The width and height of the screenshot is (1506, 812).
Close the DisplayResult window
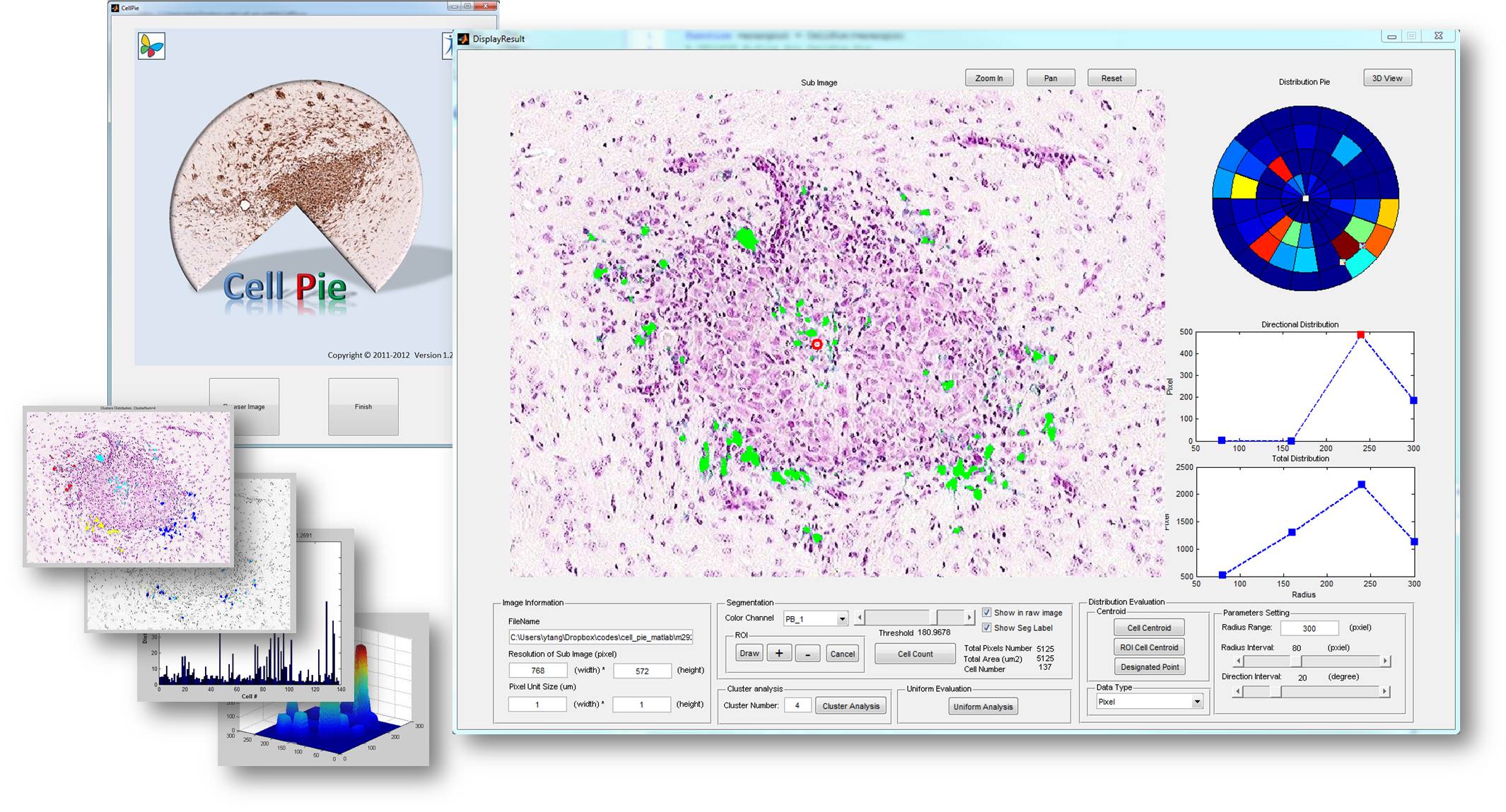tap(1438, 36)
